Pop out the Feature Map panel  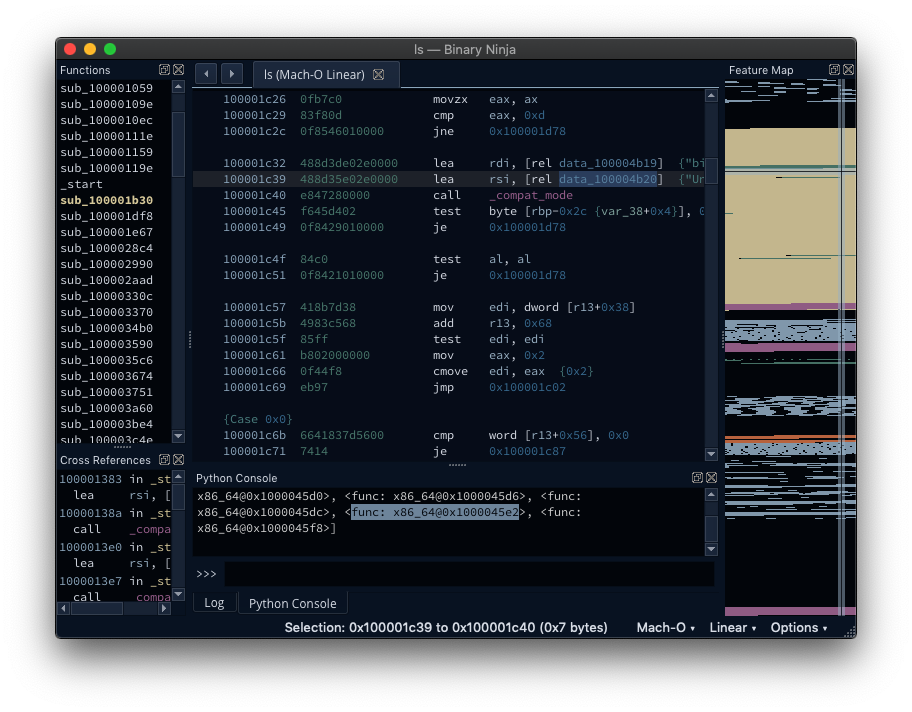pos(834,70)
